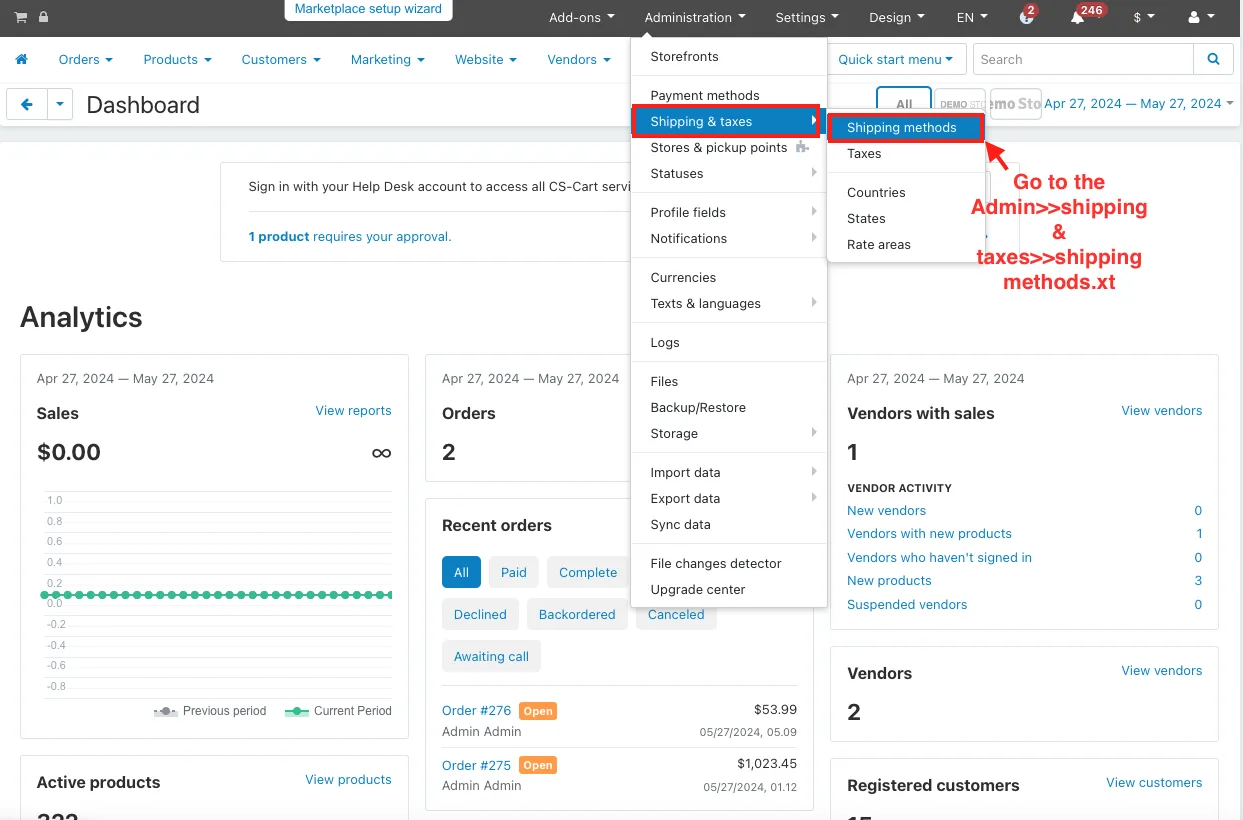Open the date range Apr 27 – May 27 dropdown
Screen dimensions: 1243x820
pos(1138,104)
